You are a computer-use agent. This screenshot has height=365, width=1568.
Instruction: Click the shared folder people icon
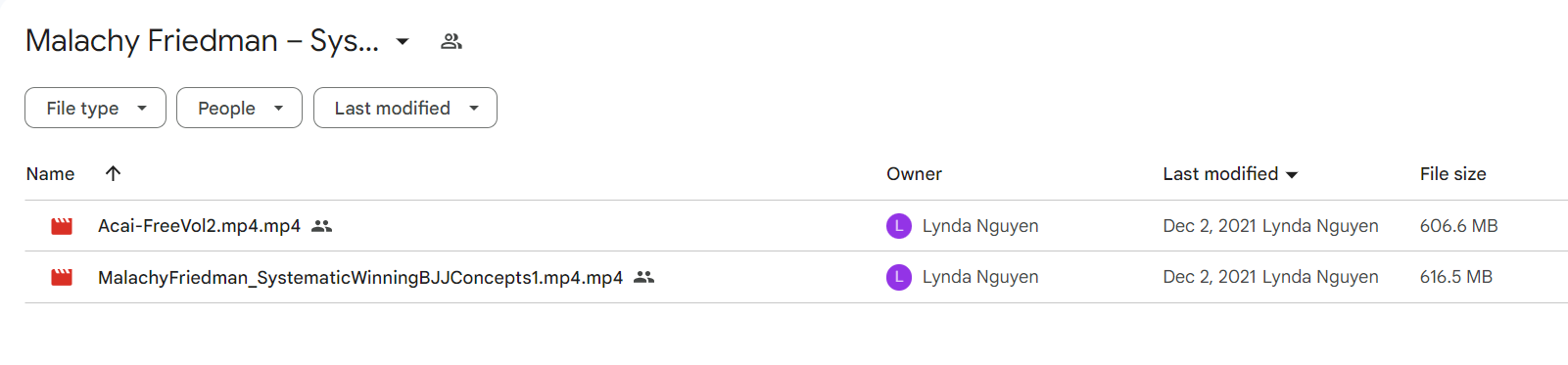tap(451, 41)
